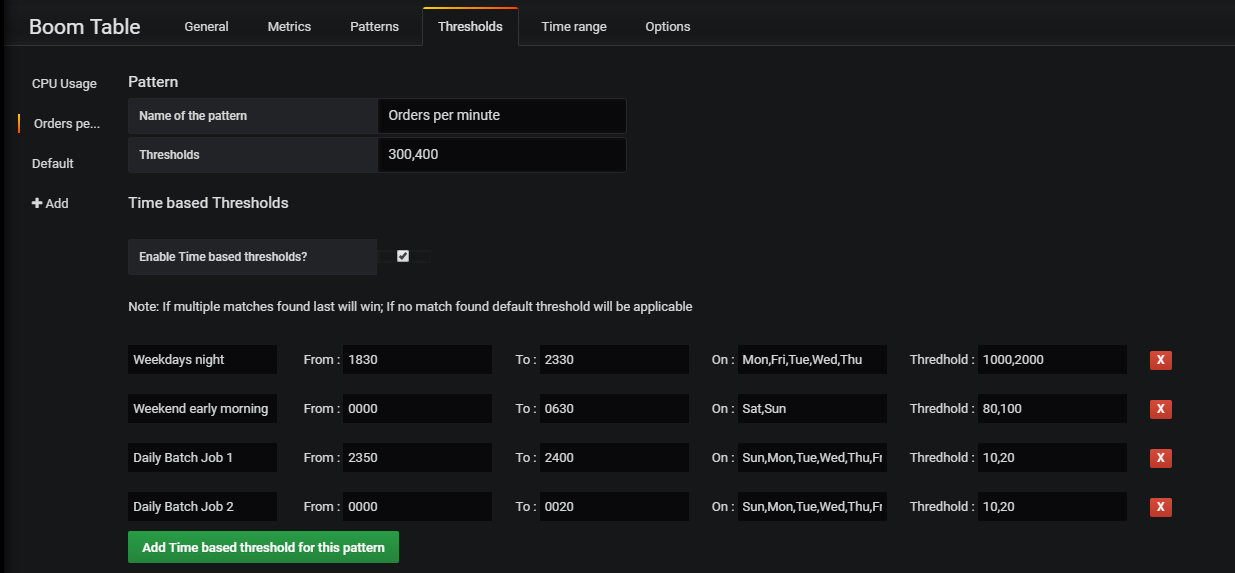Toggle the Enable Time based thresholds checkbox
This screenshot has width=1235, height=573.
tap(403, 256)
